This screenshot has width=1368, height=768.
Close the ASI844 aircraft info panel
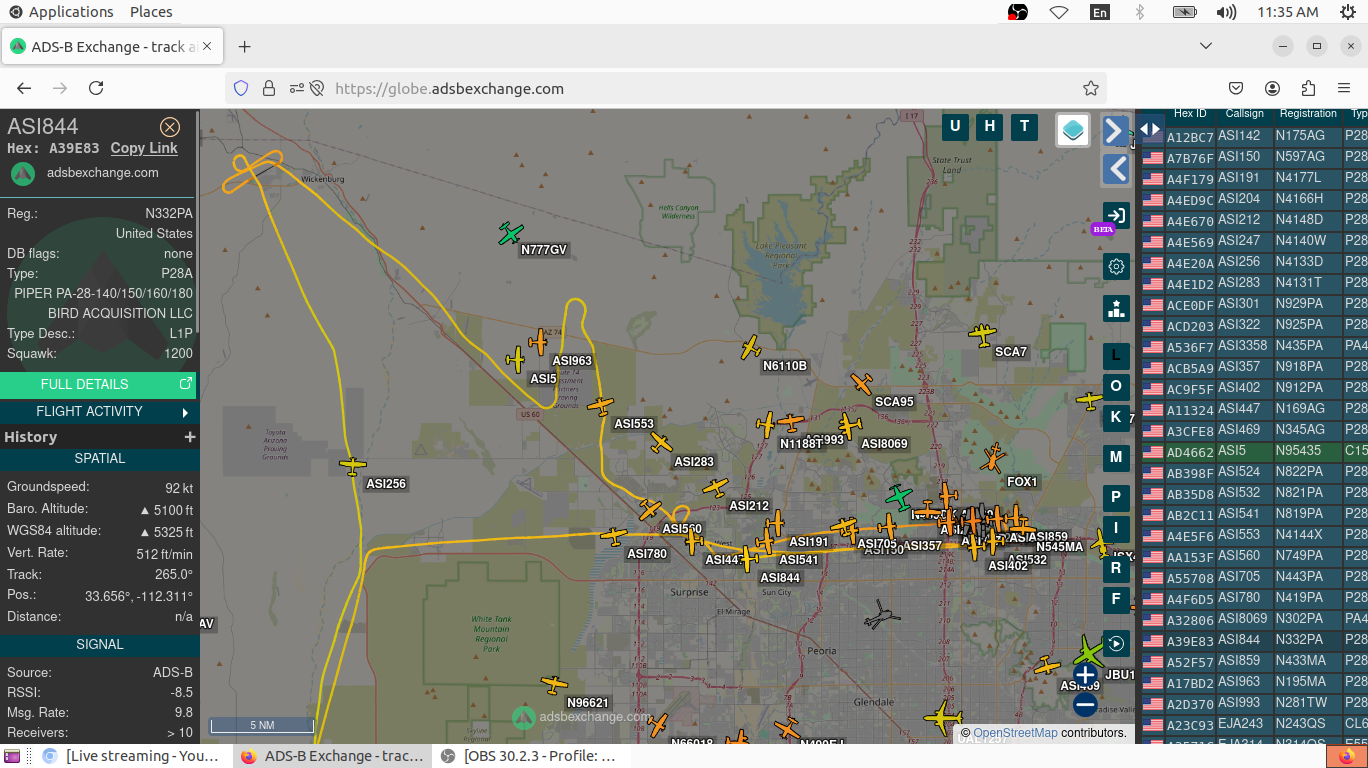[x=170, y=127]
